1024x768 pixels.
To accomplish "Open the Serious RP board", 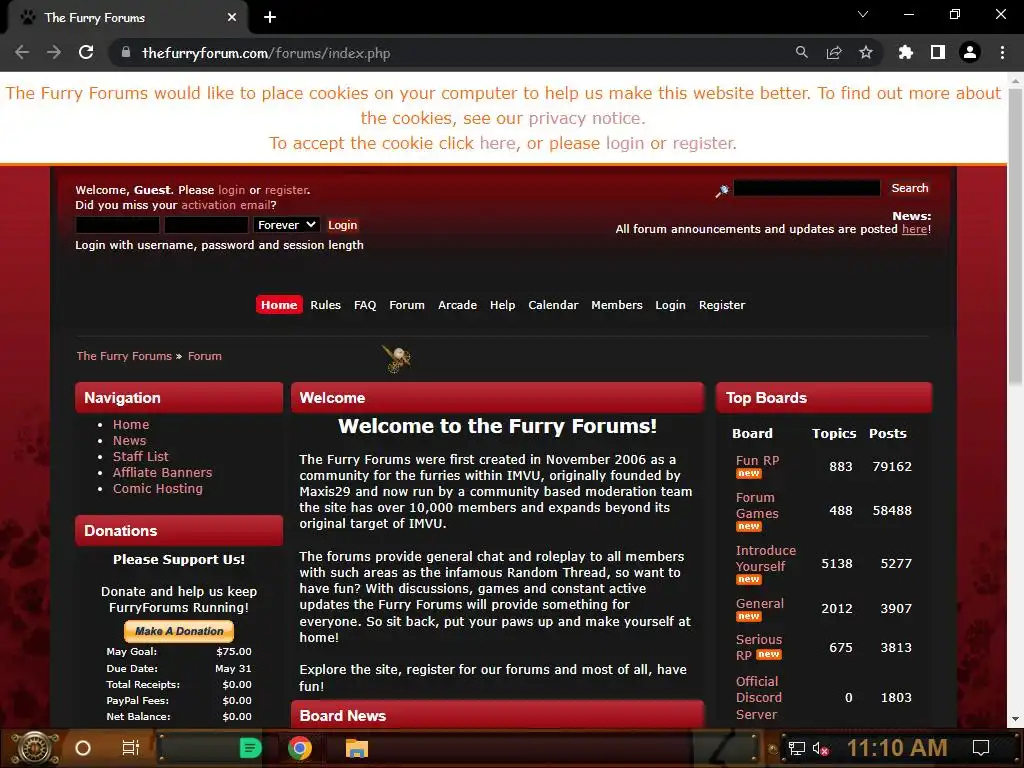I will [758, 647].
